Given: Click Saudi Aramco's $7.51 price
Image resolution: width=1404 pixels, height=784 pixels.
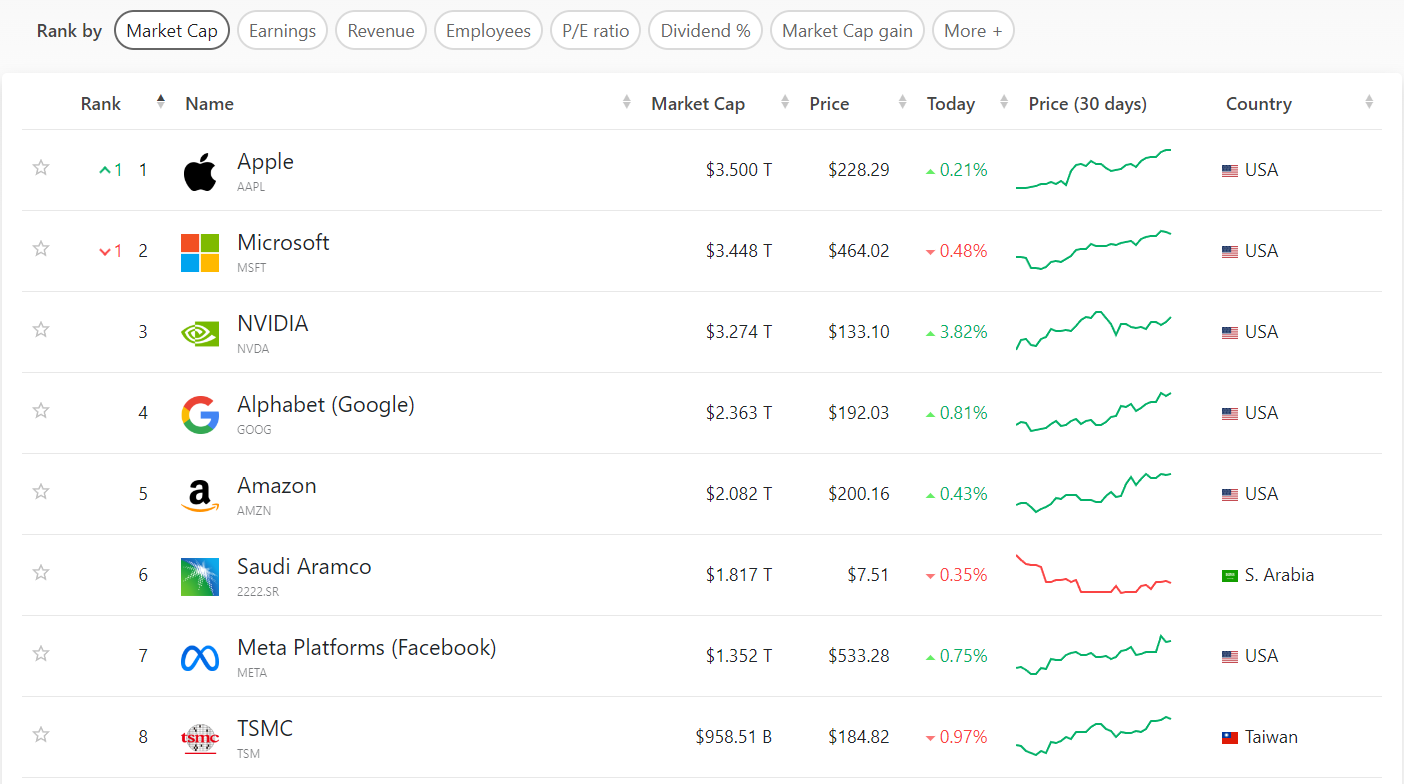Looking at the screenshot, I should [869, 576].
